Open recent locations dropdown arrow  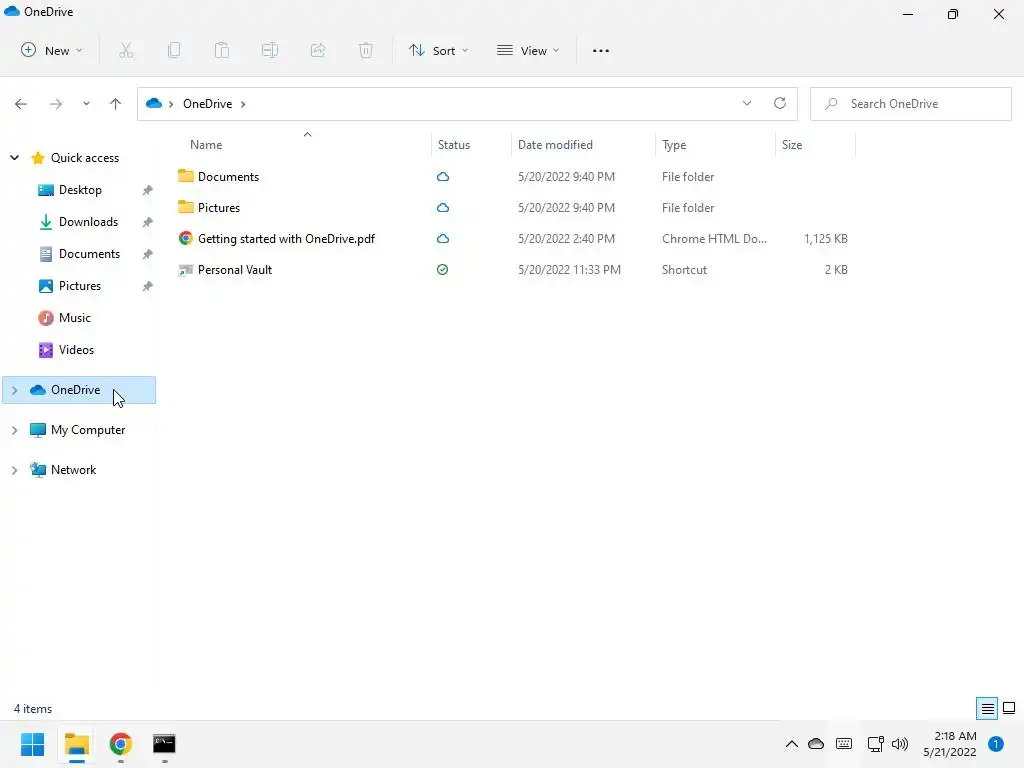[86, 104]
